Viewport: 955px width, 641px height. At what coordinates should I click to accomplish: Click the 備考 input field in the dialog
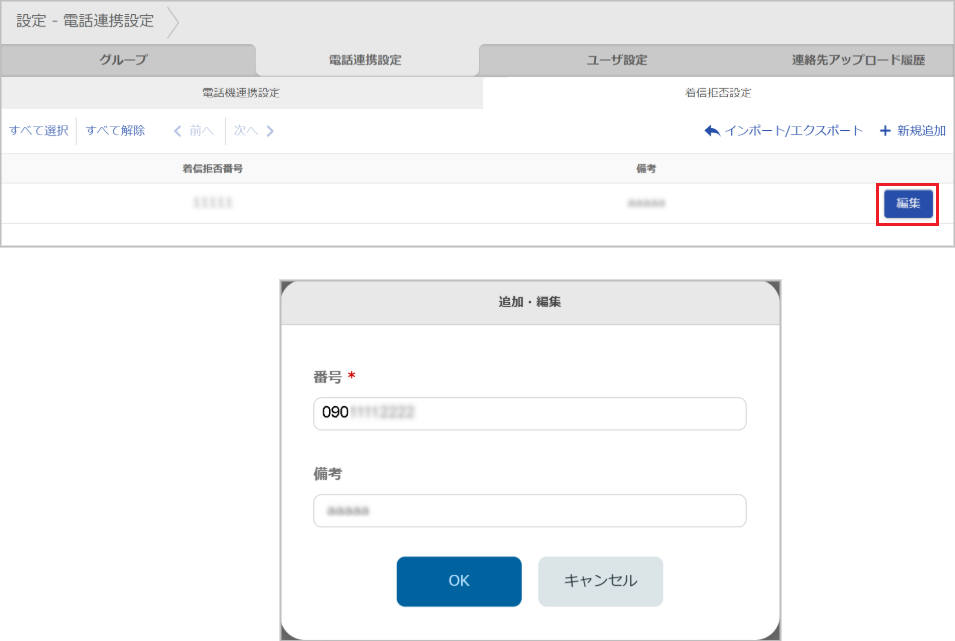click(529, 510)
